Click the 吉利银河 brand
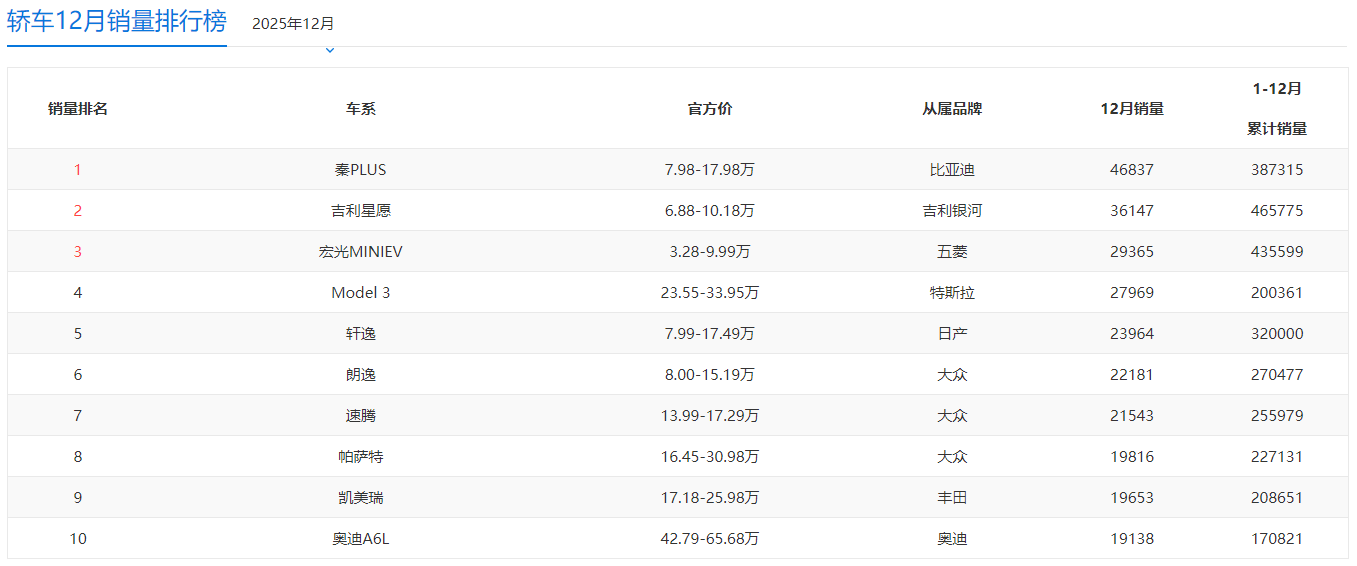 click(x=951, y=211)
